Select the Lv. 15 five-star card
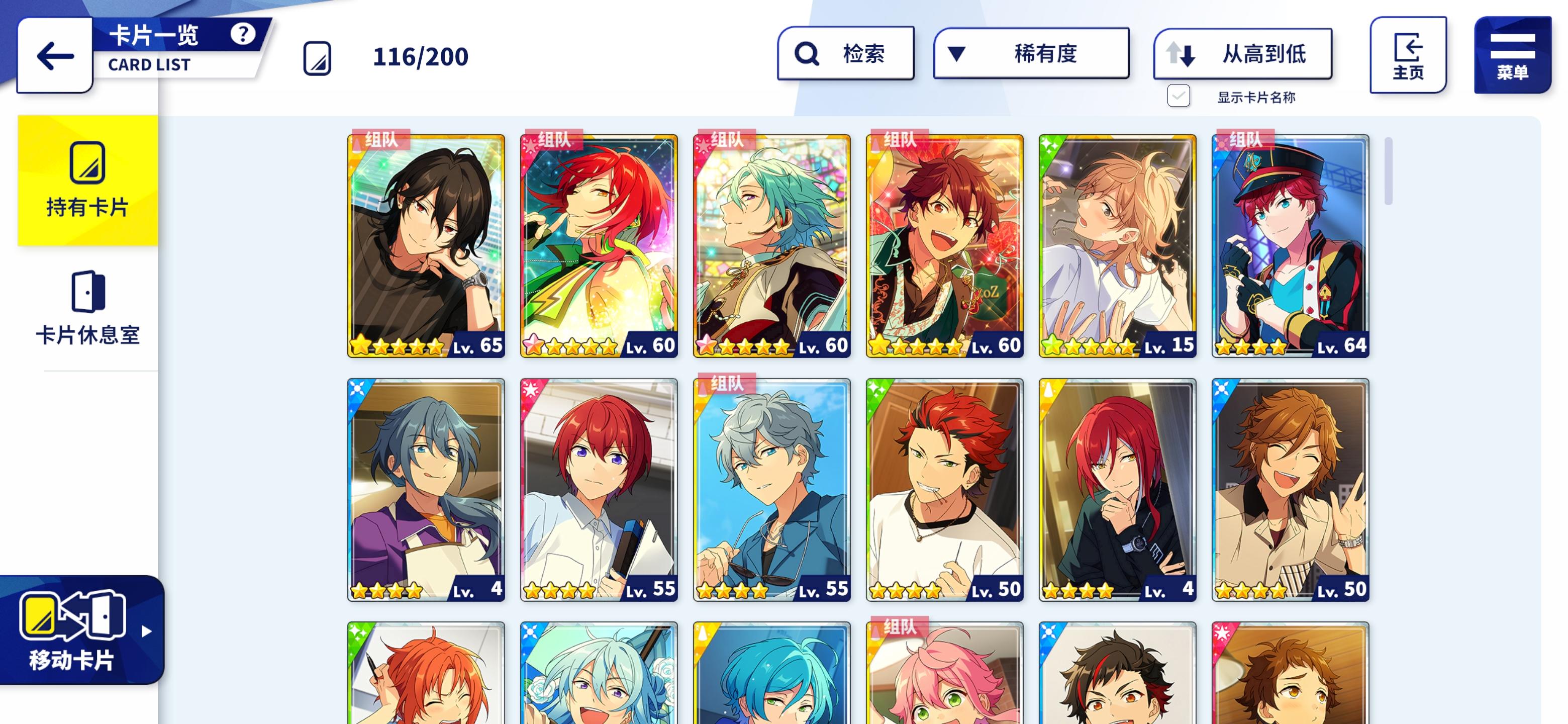This screenshot has width=1568, height=724. 1118,246
